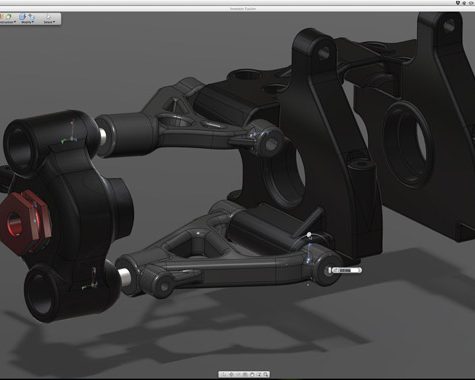Screen dimensions: 475x380
Task: Click the shield icon in the macOS menu bar
Action: point(458,3)
